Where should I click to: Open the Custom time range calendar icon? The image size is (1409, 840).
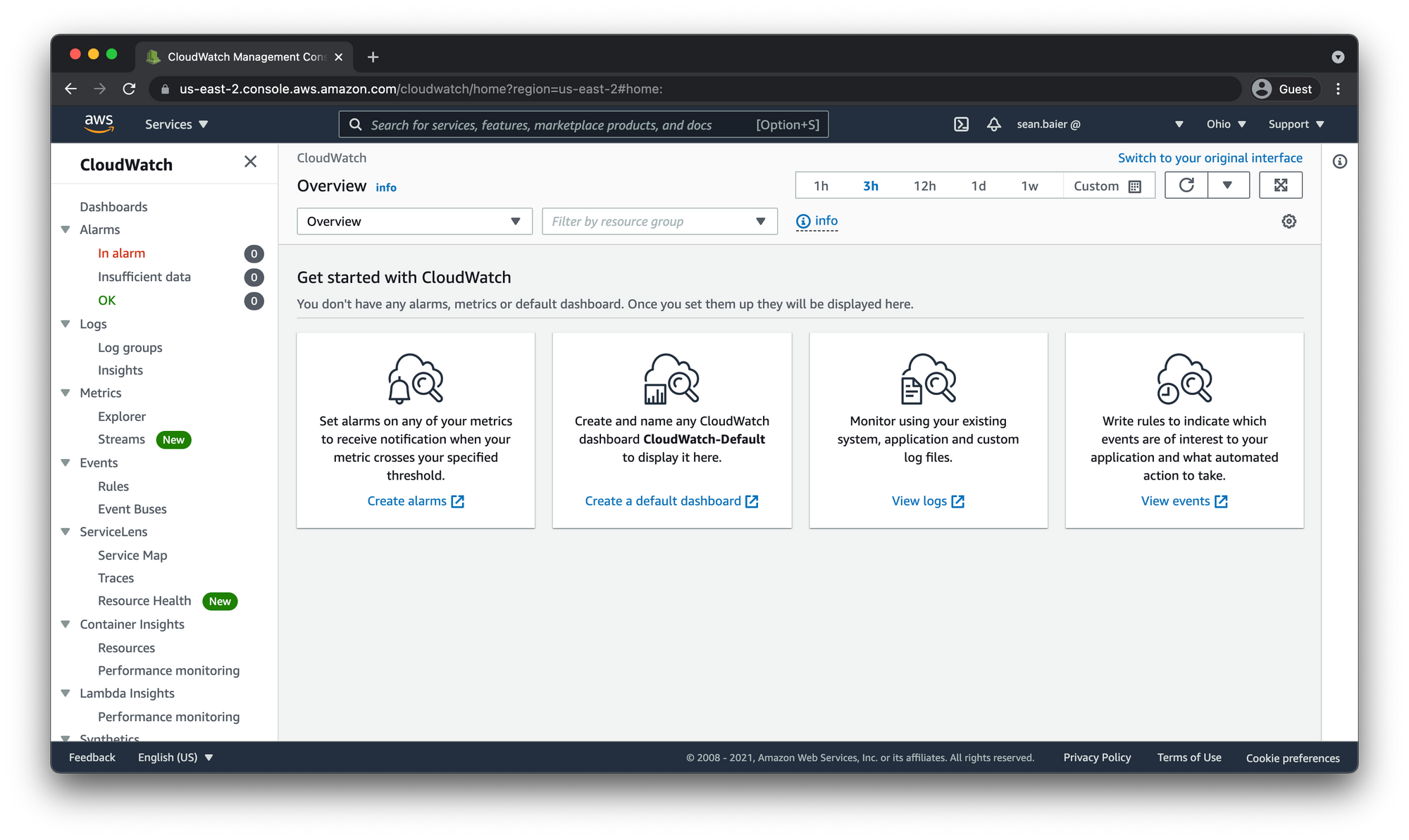[x=1134, y=187]
